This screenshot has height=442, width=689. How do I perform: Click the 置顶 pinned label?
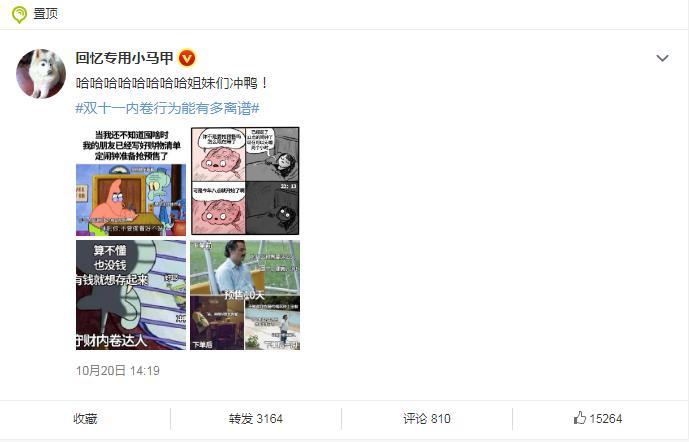[46, 14]
